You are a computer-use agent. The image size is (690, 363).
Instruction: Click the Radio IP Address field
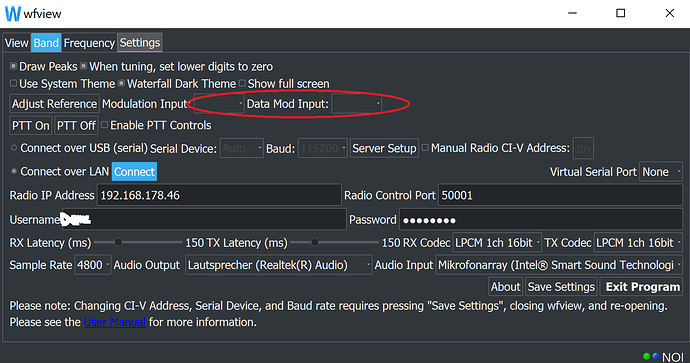coord(219,195)
